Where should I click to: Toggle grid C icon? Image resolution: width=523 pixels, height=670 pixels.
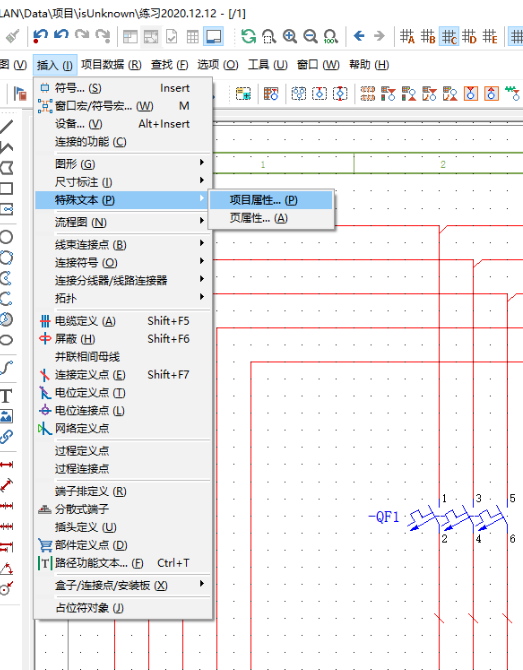pyautogui.click(x=449, y=36)
